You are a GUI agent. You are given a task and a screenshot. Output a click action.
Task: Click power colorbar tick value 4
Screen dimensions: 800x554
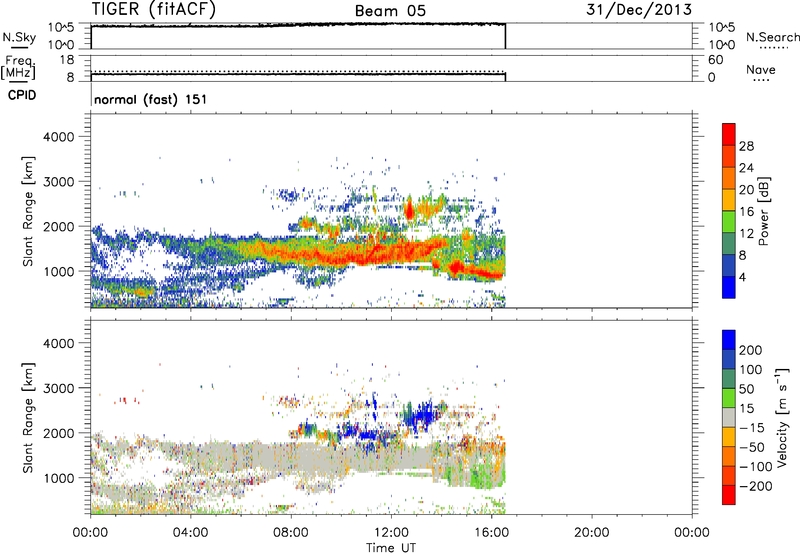point(742,277)
